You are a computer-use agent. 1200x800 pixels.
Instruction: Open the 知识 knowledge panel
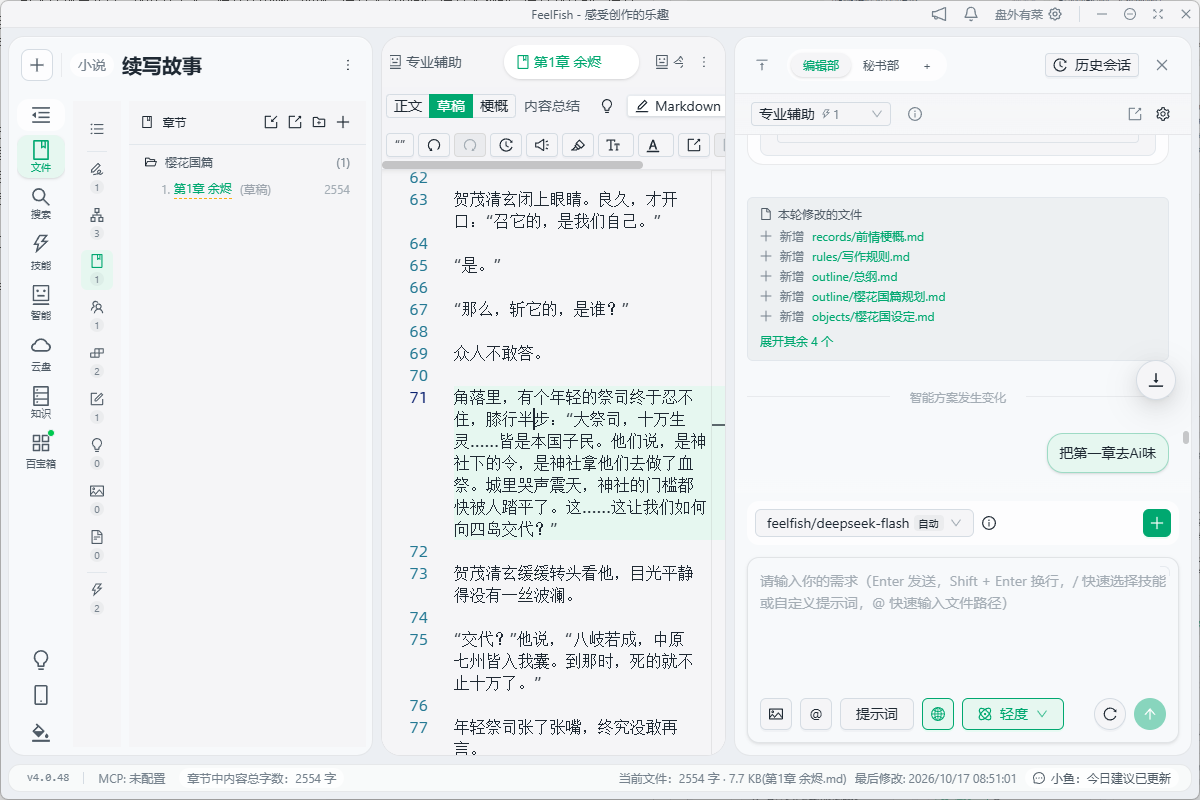41,401
